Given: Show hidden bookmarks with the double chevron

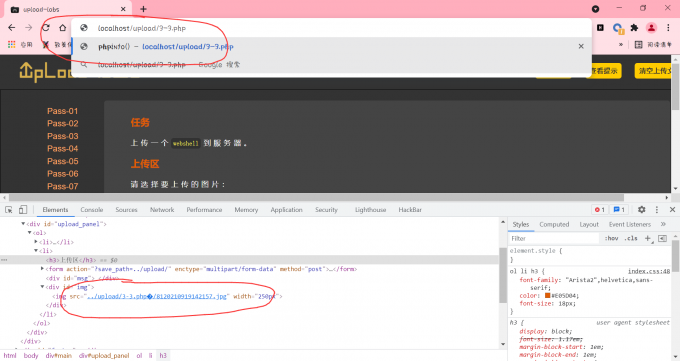Looking at the screenshot, I should (621, 44).
